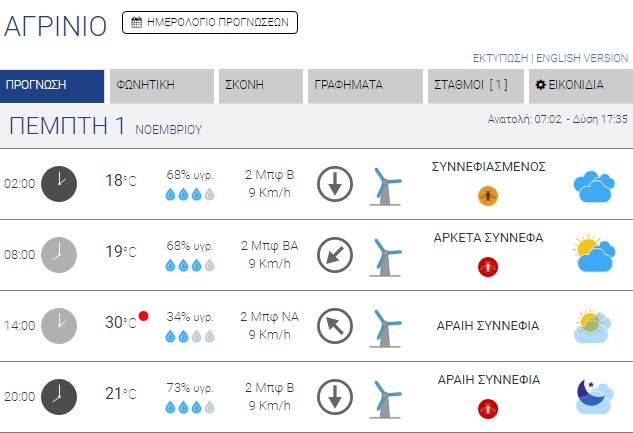Switch to the ΣΚΟΝΗ tab

point(260,85)
